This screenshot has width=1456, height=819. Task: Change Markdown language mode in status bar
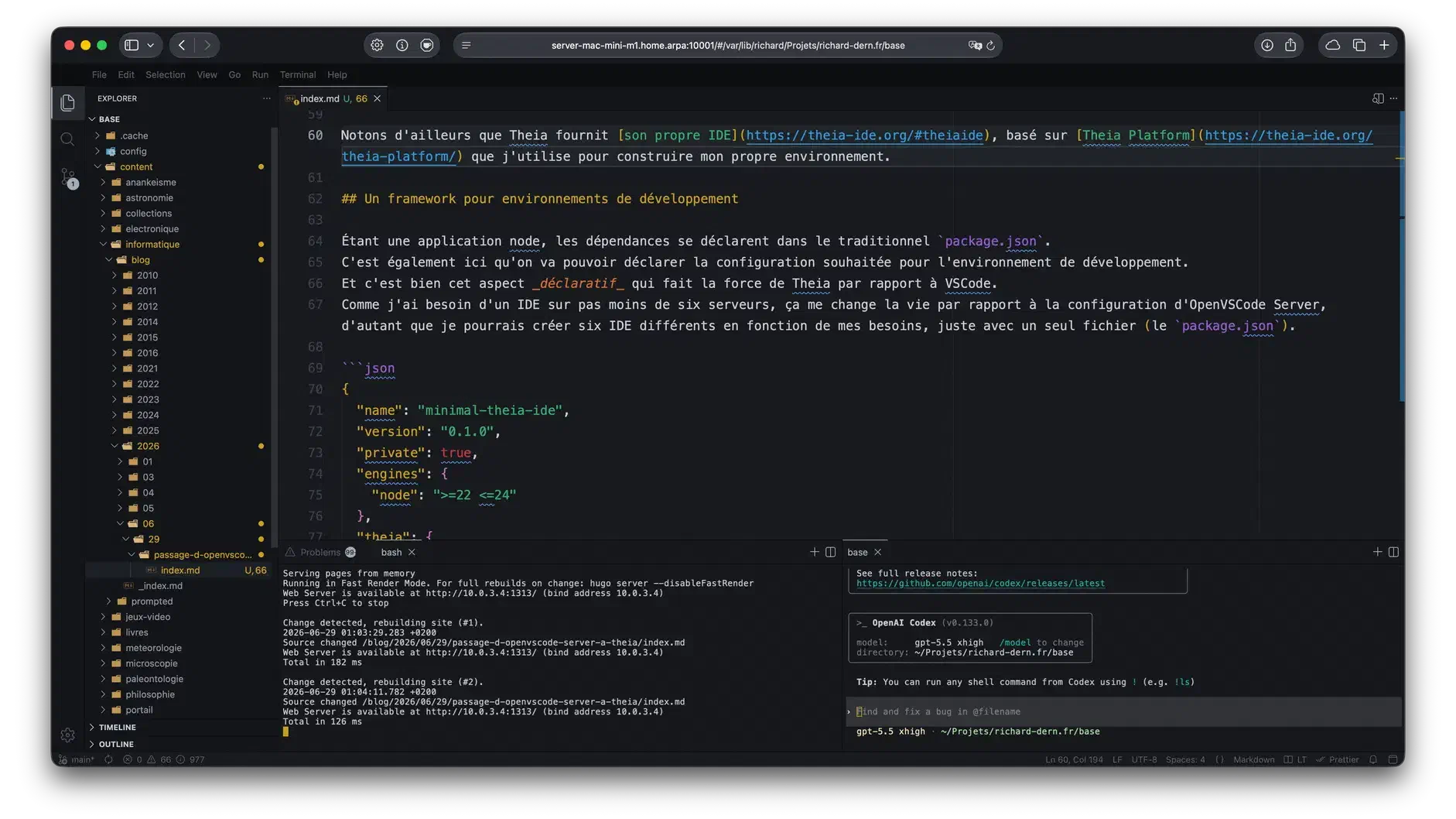pos(1253,759)
